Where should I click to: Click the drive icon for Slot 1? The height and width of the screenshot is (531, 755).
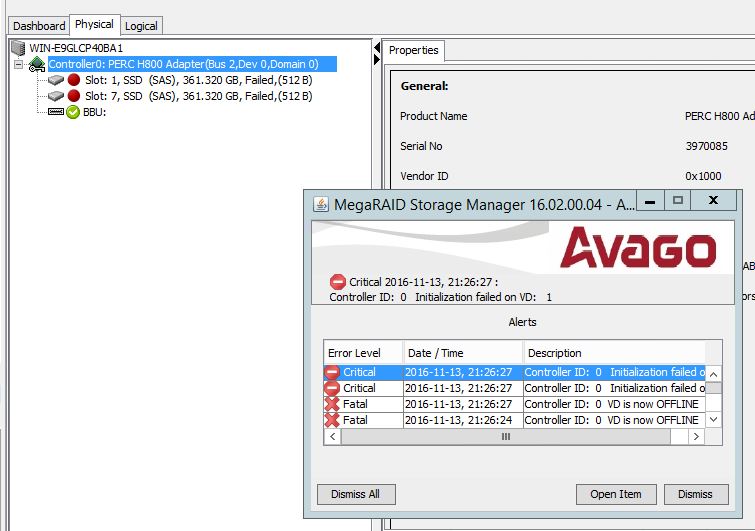56,80
